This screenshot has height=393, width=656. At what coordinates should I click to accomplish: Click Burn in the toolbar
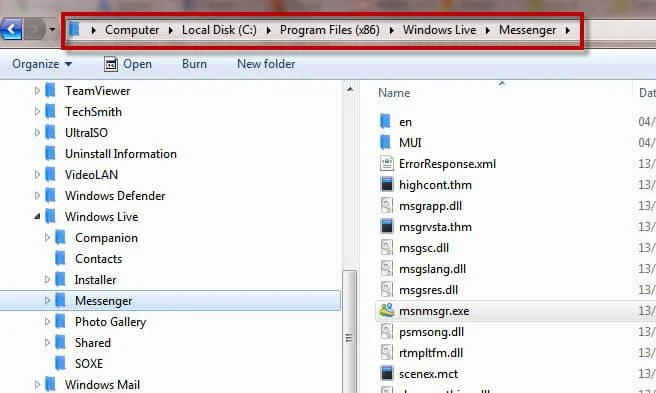coord(194,64)
